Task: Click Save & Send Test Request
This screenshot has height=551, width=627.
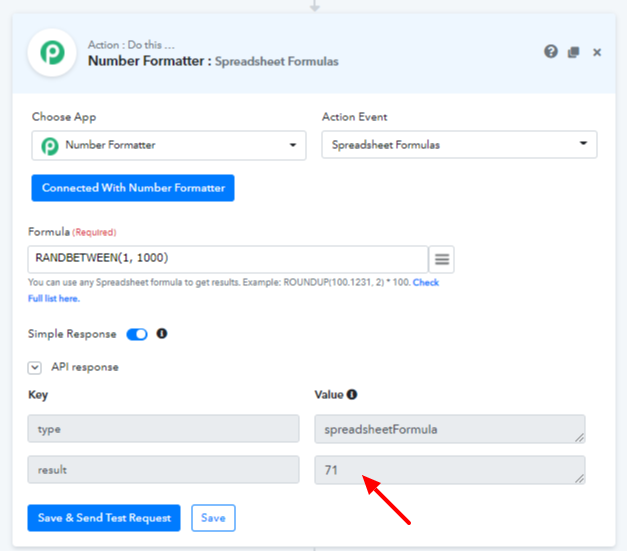Action: point(104,518)
